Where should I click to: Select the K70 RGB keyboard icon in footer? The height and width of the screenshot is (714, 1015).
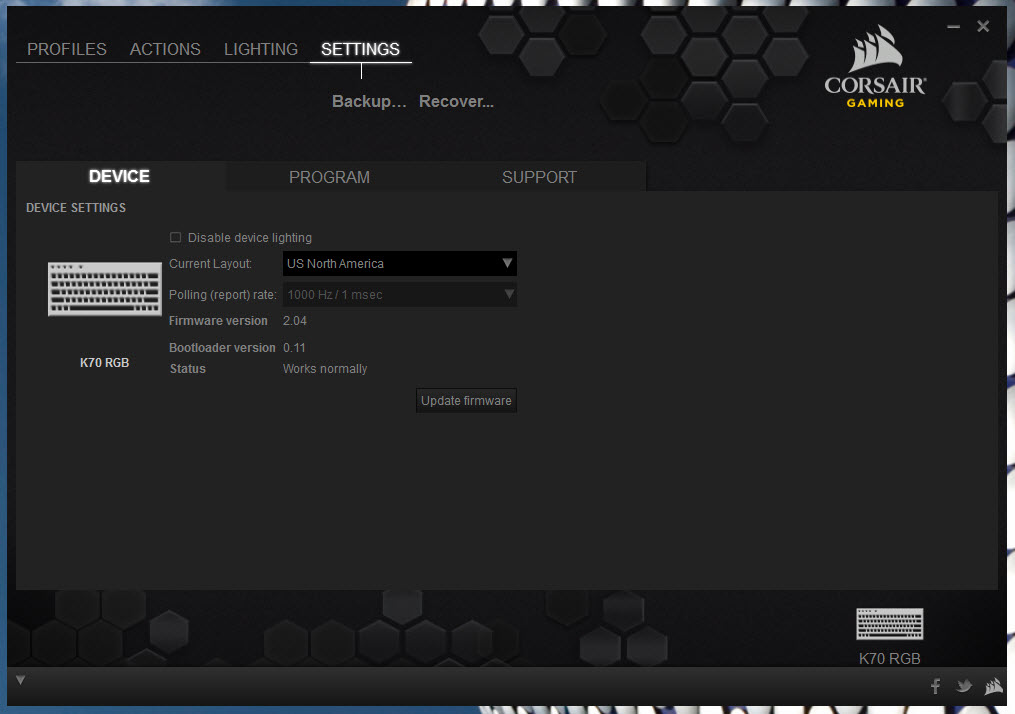coord(889,623)
